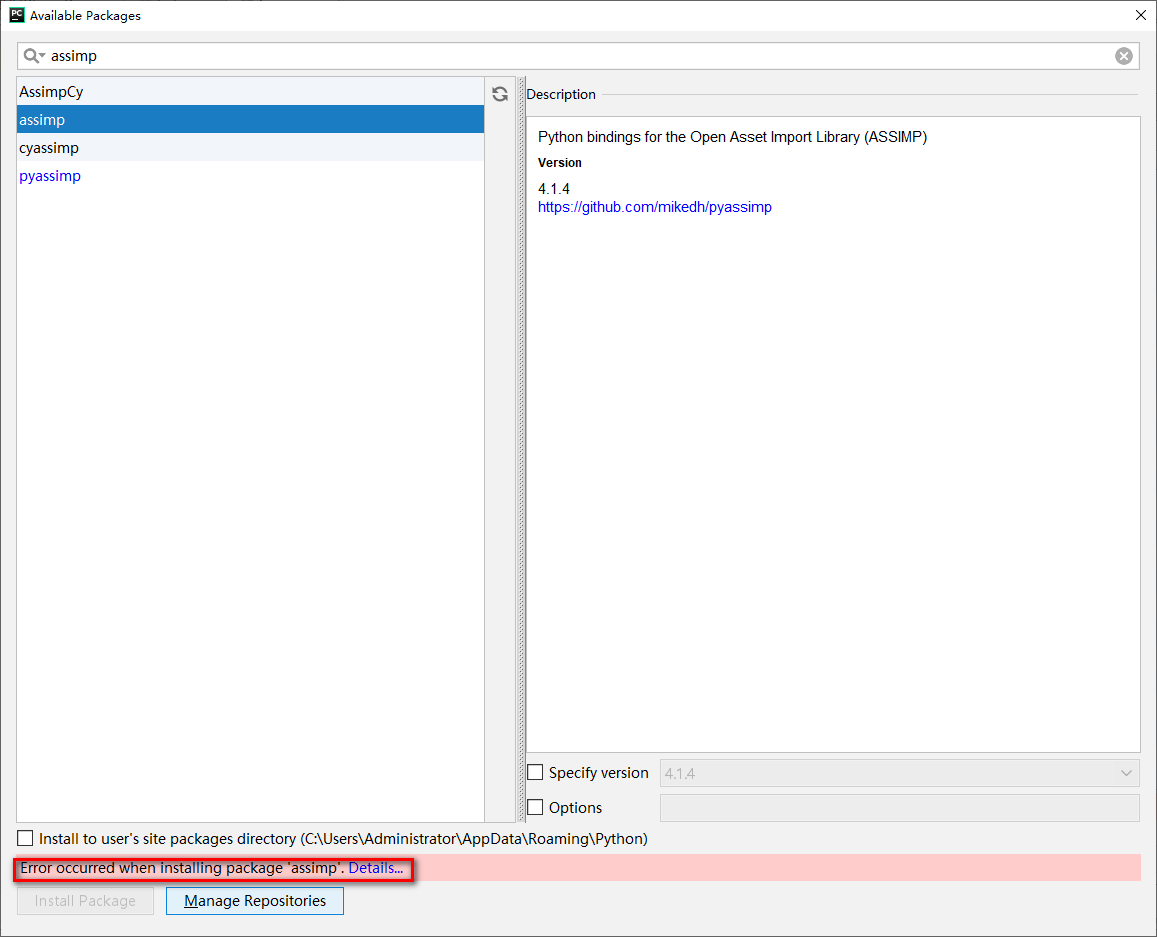This screenshot has height=937, width=1157.
Task: Click the Options text input field
Action: pyautogui.click(x=899, y=807)
